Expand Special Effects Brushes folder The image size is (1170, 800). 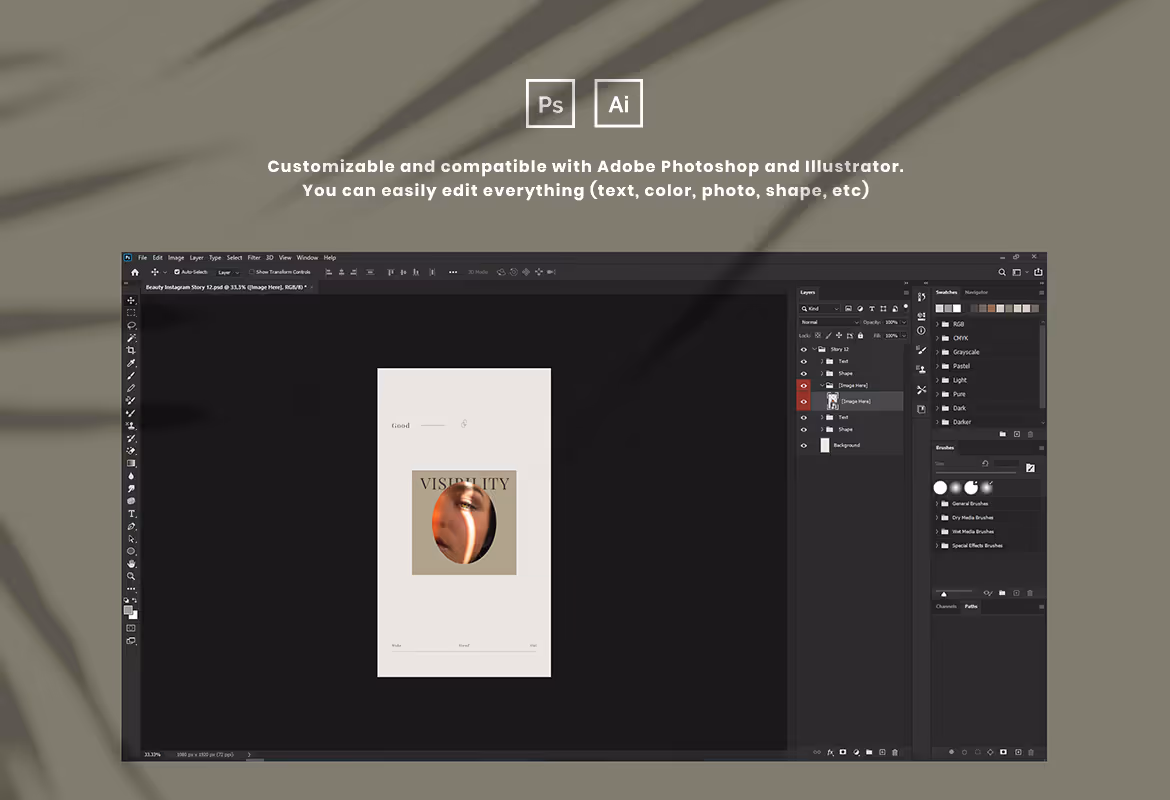click(937, 546)
